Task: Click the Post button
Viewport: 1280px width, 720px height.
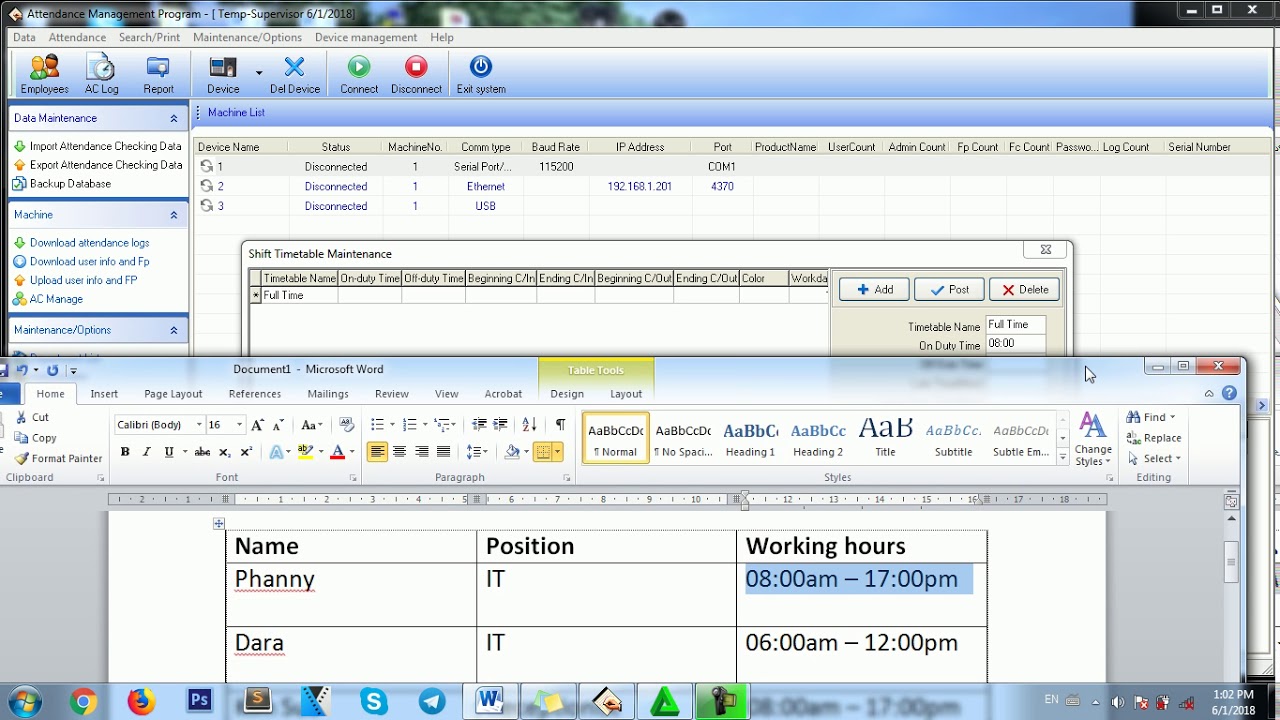Action: (x=949, y=289)
